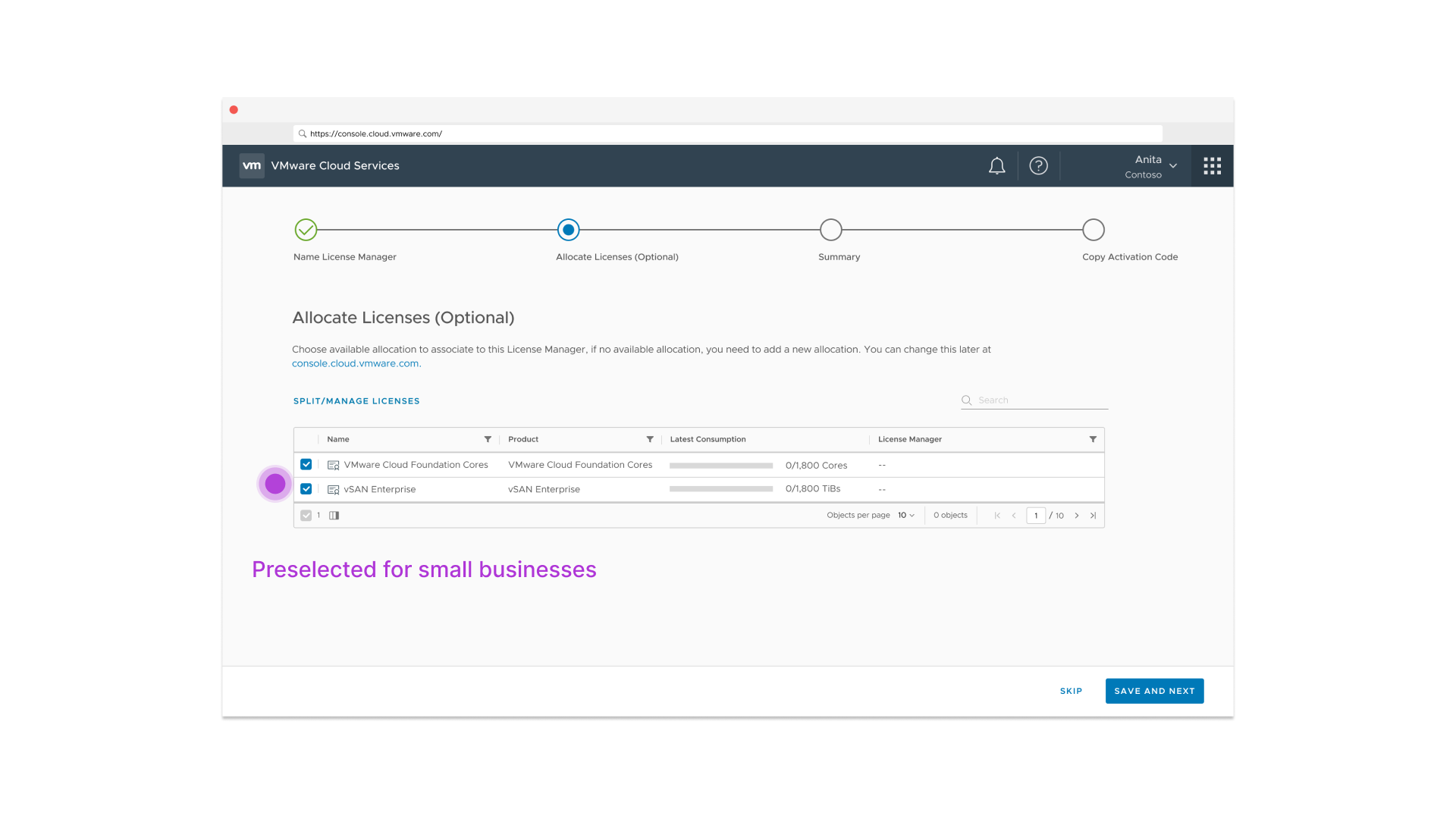Screen dimensions: 1456x819
Task: Open the notifications bell icon
Action: 996,166
